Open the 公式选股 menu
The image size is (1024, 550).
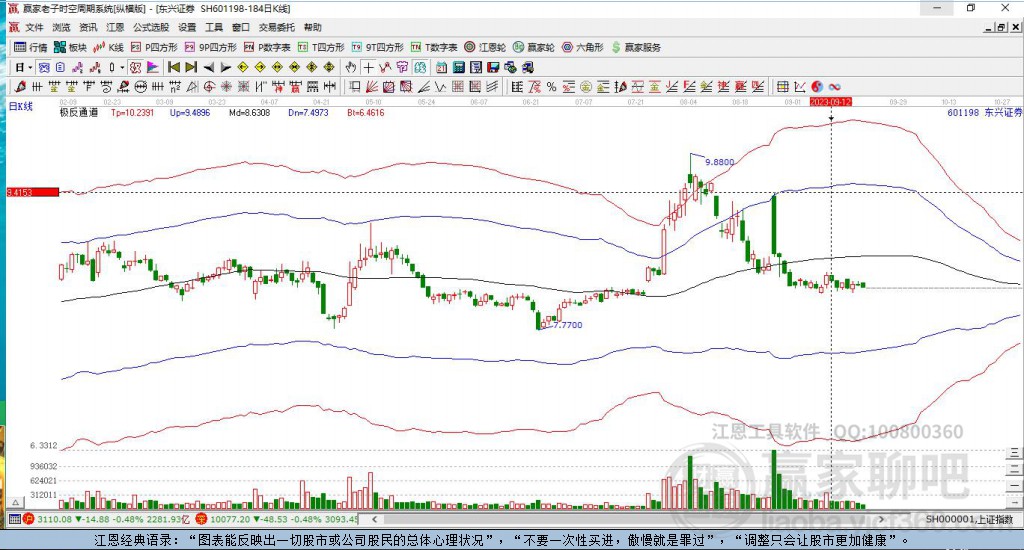(x=151, y=27)
